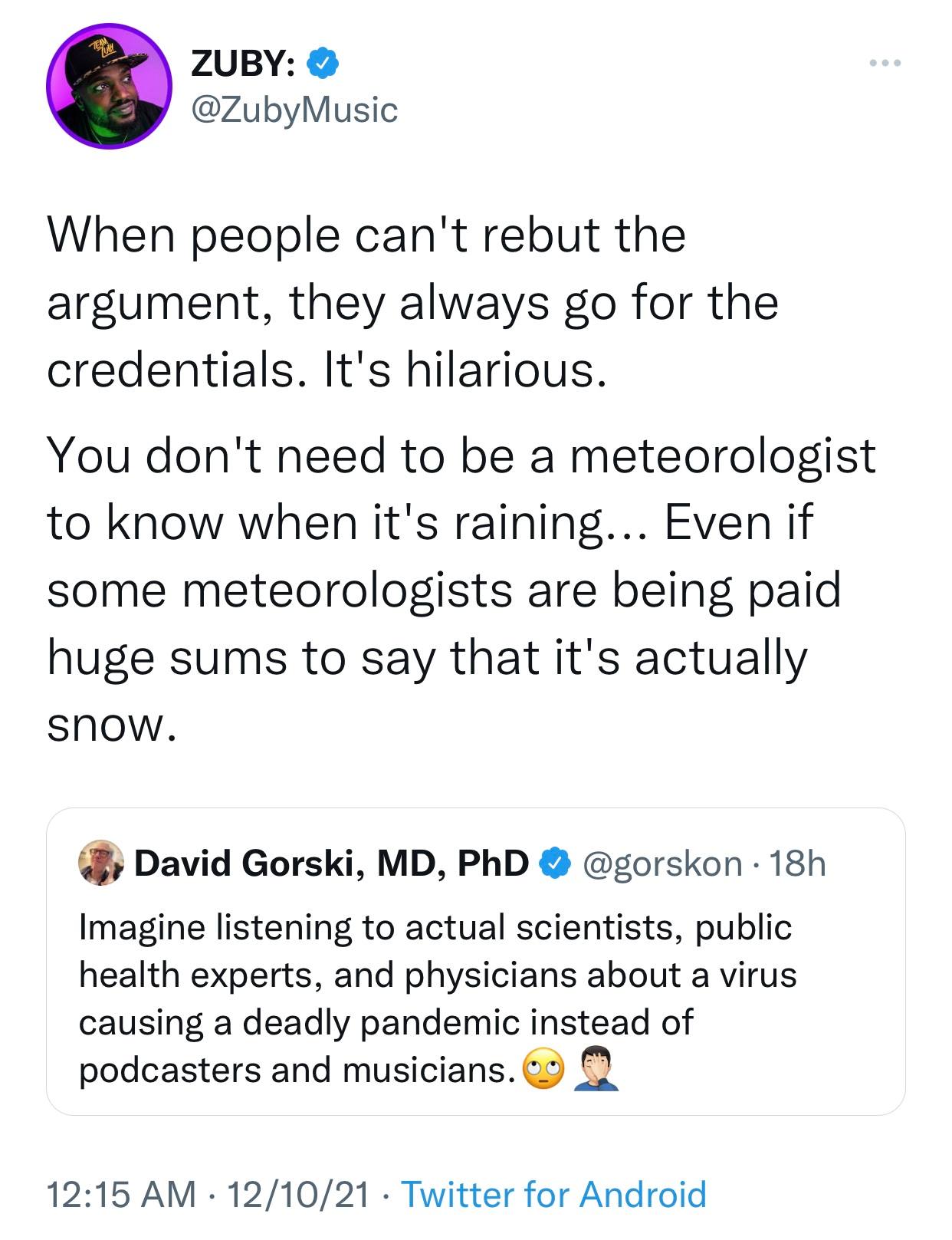Open the Twitter for Android link
952x1240 pixels.
point(553,1194)
